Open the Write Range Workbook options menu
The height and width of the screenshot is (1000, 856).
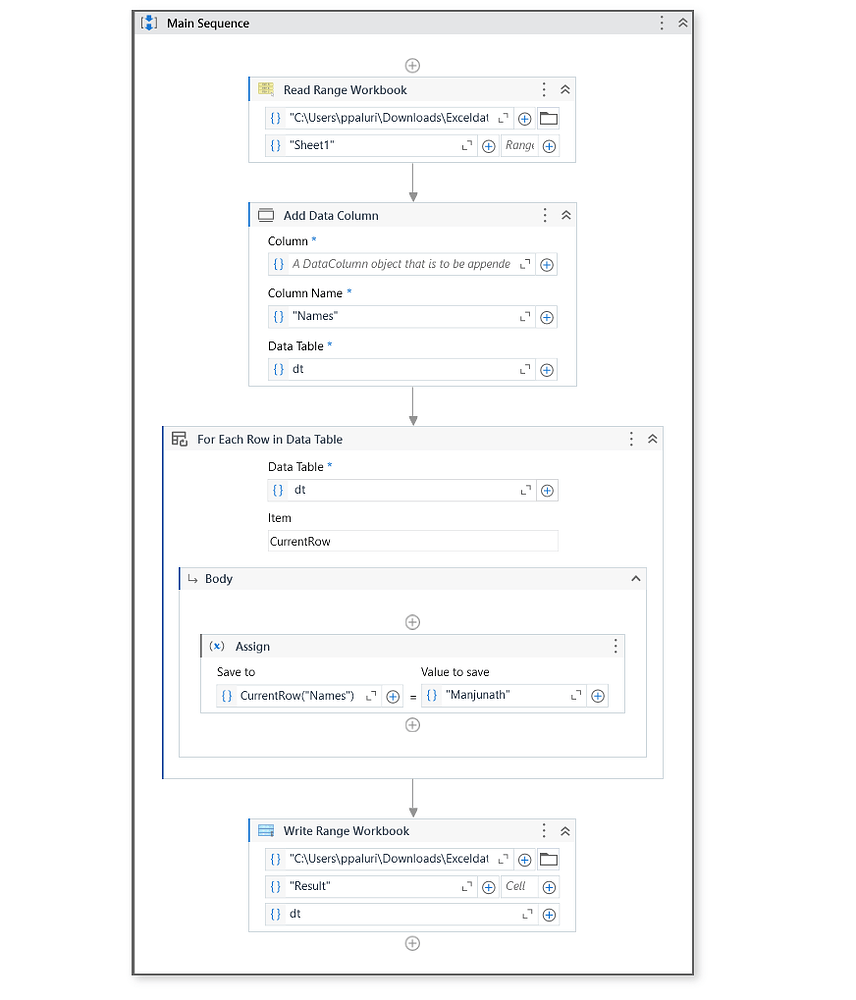point(543,831)
